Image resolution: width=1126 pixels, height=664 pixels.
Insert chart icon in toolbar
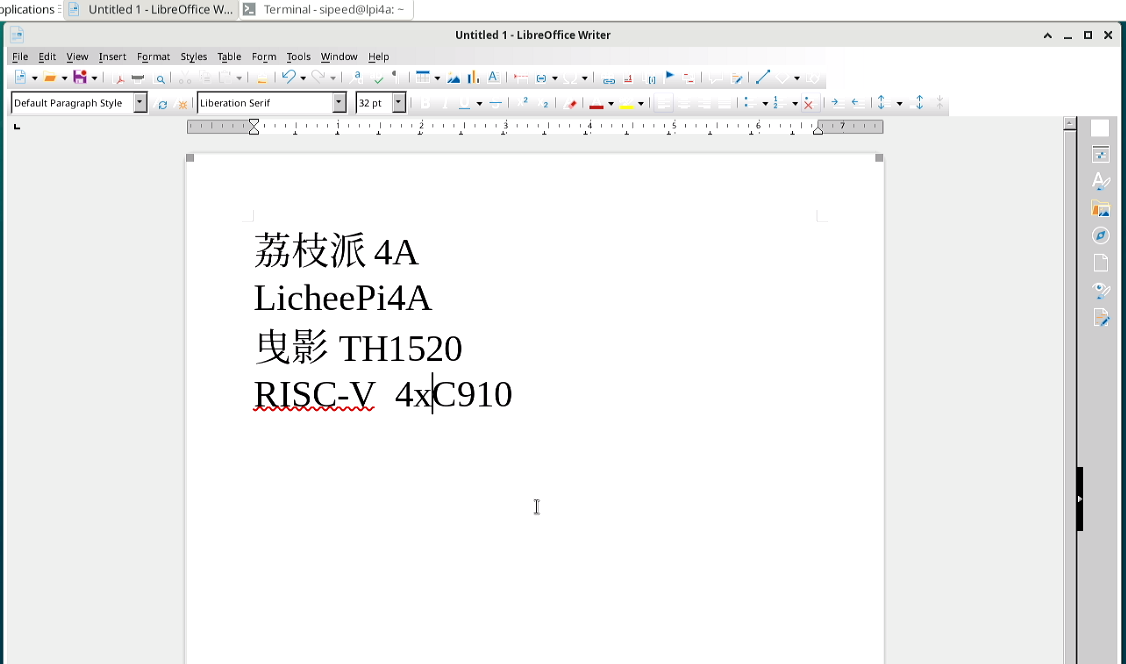tap(473, 77)
